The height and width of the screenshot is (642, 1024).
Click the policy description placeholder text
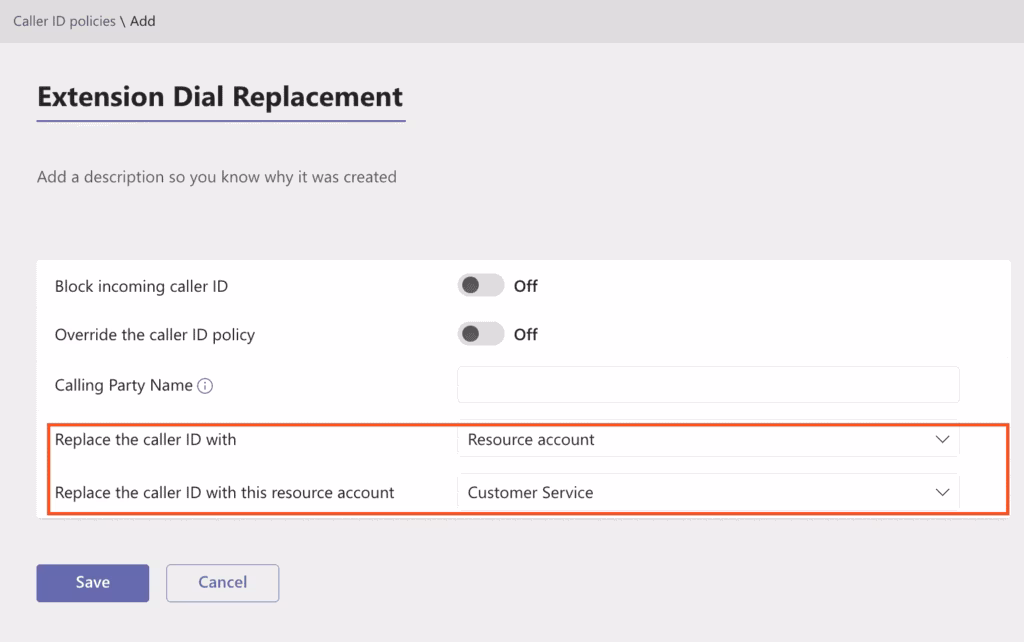pyautogui.click(x=216, y=177)
